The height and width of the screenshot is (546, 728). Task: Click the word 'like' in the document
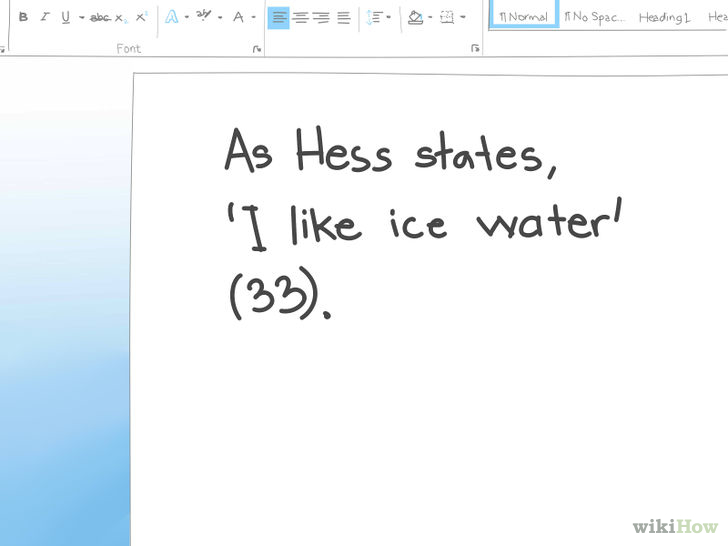[x=325, y=225]
